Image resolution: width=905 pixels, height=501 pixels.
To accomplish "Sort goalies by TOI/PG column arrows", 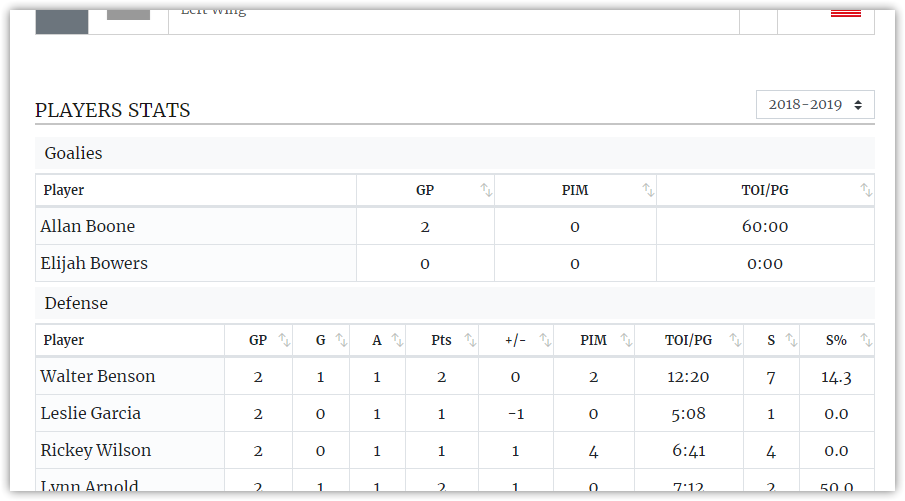I will (x=866, y=190).
